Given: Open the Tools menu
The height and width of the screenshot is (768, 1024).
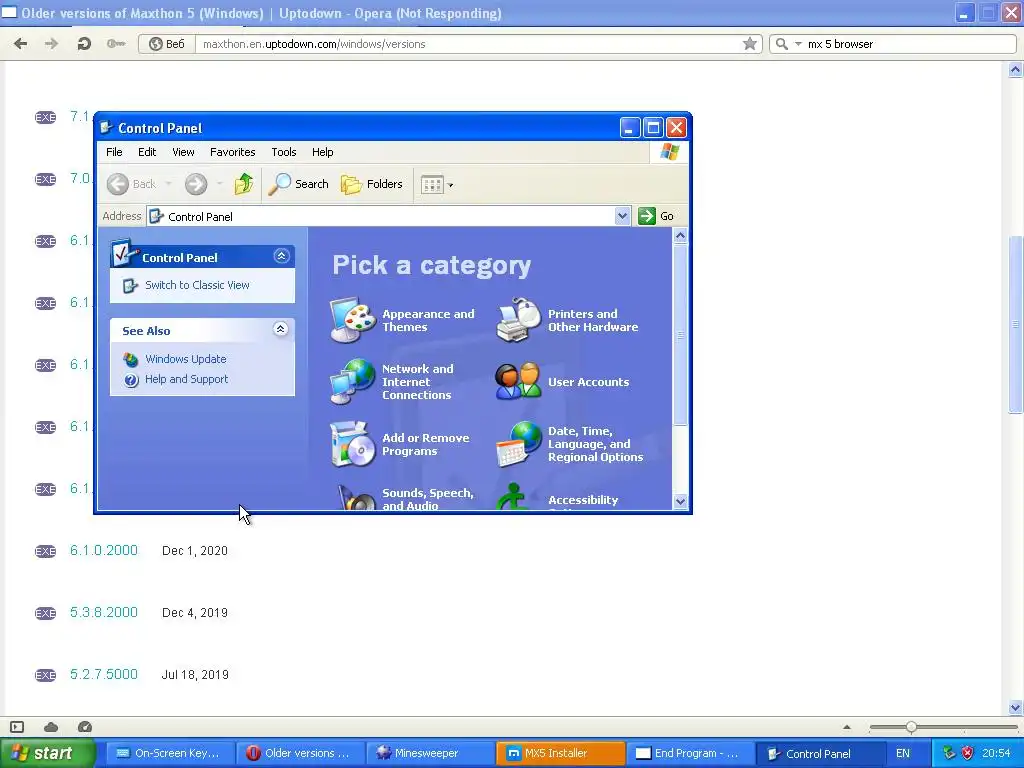Looking at the screenshot, I should [x=283, y=152].
